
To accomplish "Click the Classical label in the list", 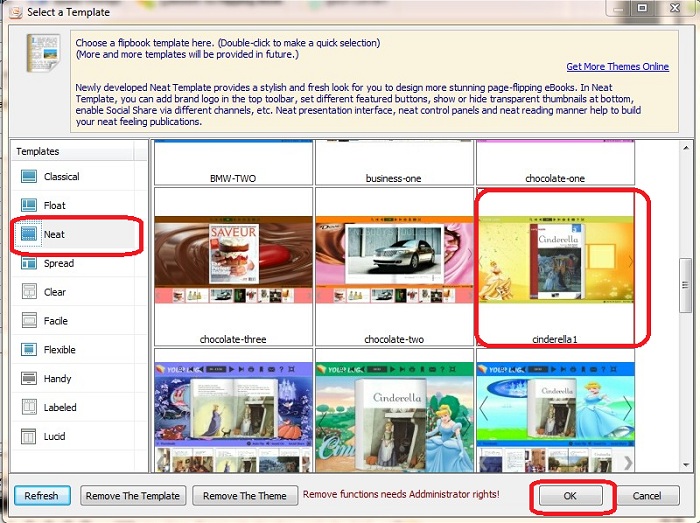I will 62,177.
